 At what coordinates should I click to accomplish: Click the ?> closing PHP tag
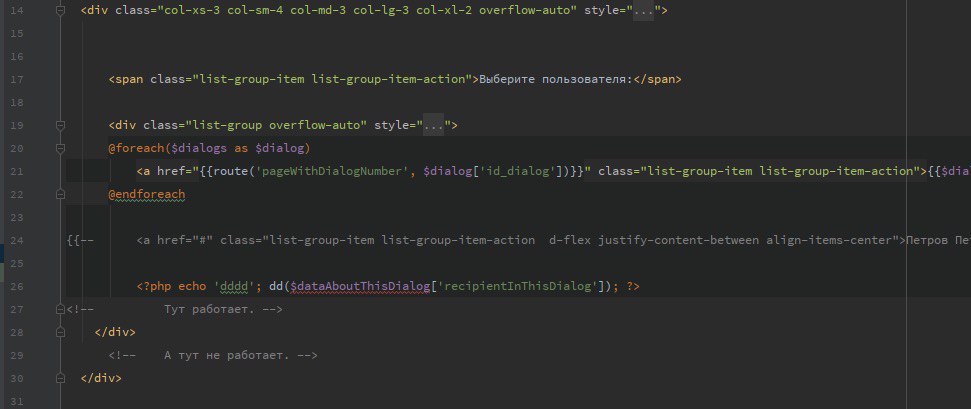click(x=633, y=286)
